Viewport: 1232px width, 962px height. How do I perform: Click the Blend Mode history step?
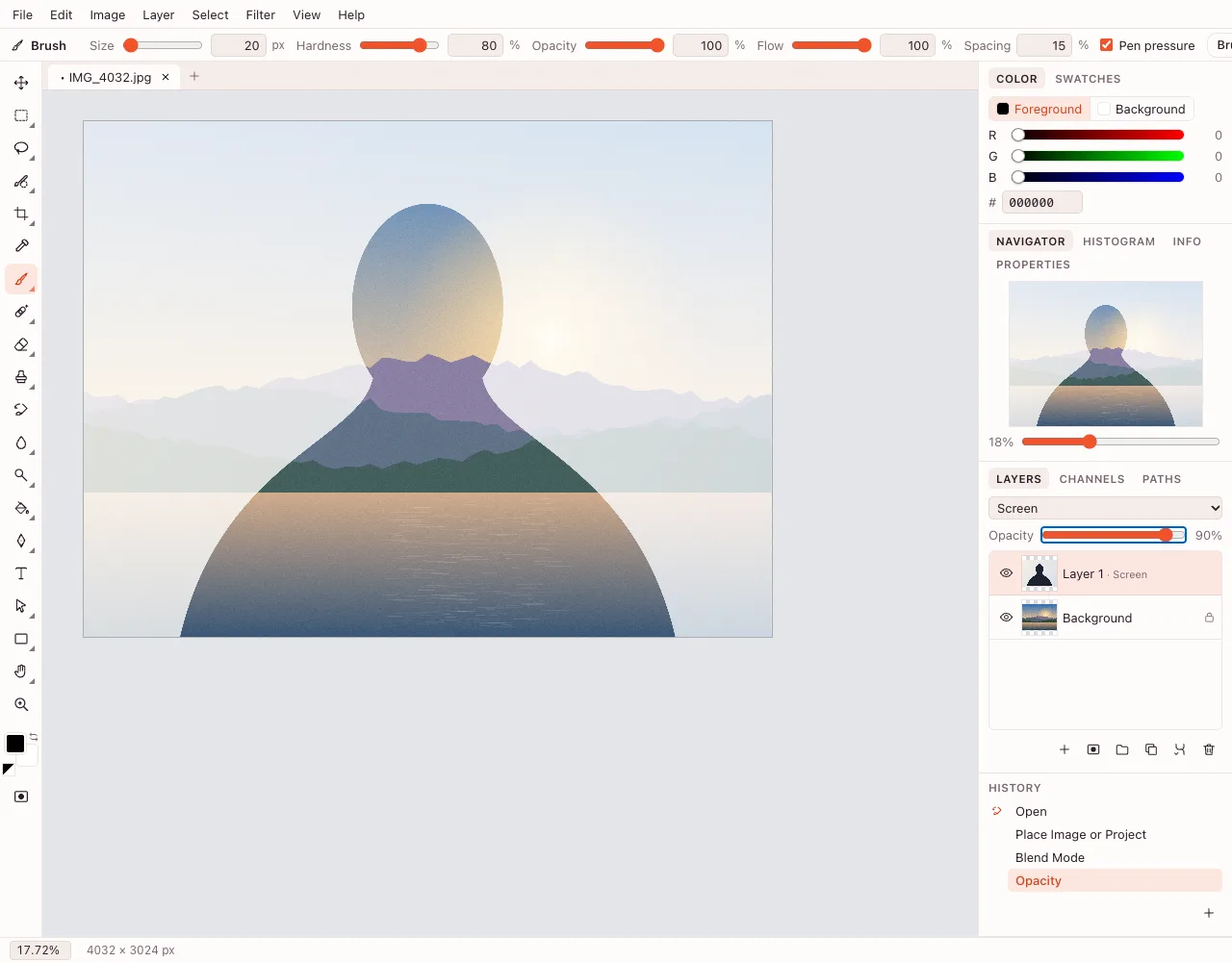click(x=1114, y=857)
